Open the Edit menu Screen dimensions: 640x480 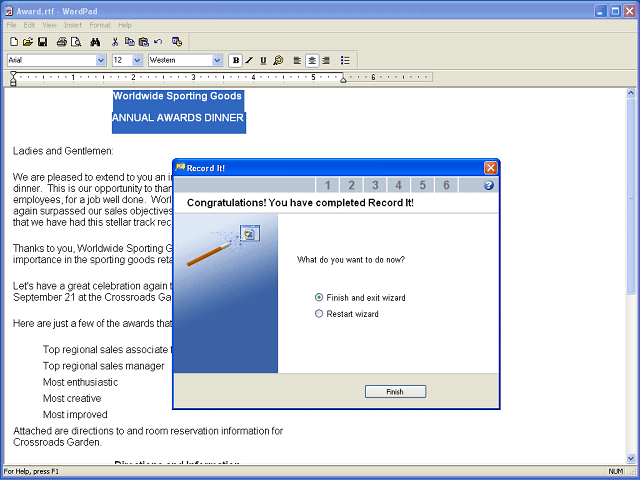click(29, 25)
